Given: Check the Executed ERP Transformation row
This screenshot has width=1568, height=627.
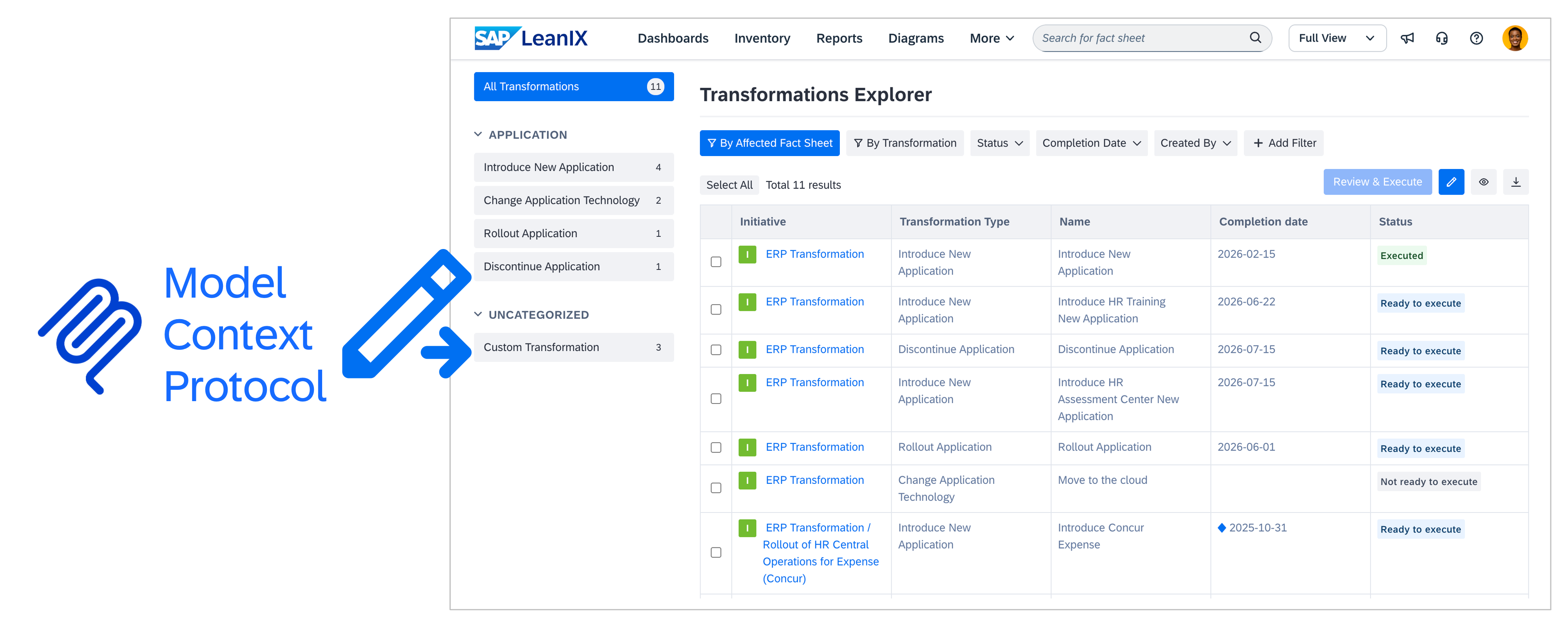Looking at the screenshot, I should click(x=716, y=262).
